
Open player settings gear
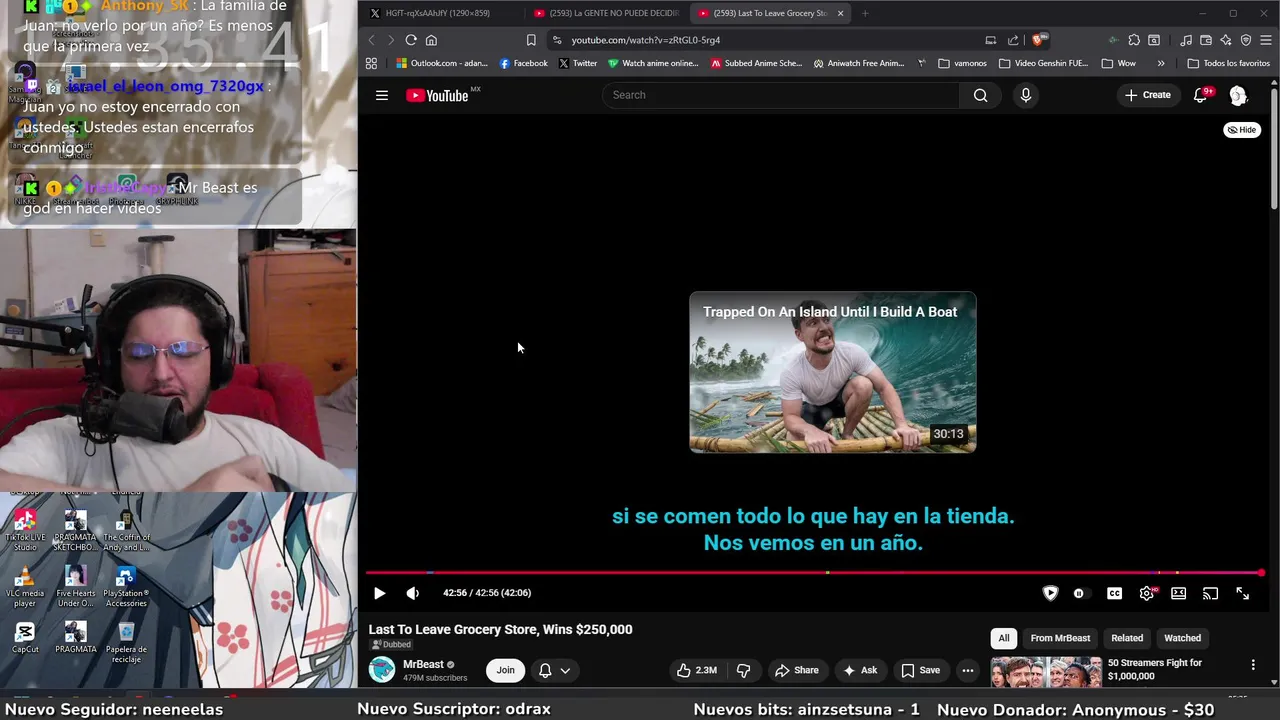pos(1147,593)
